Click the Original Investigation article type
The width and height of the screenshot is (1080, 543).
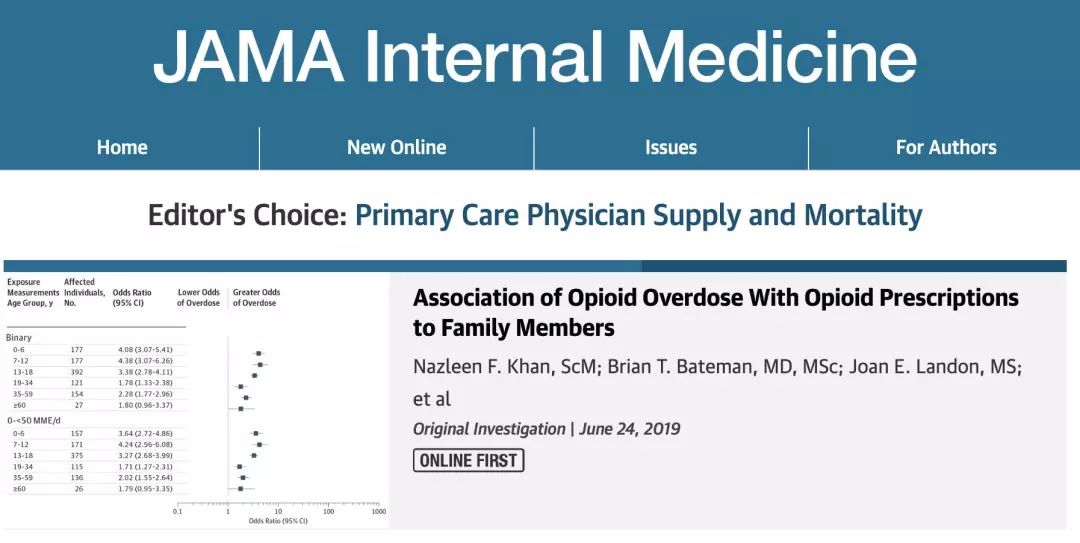coord(488,429)
